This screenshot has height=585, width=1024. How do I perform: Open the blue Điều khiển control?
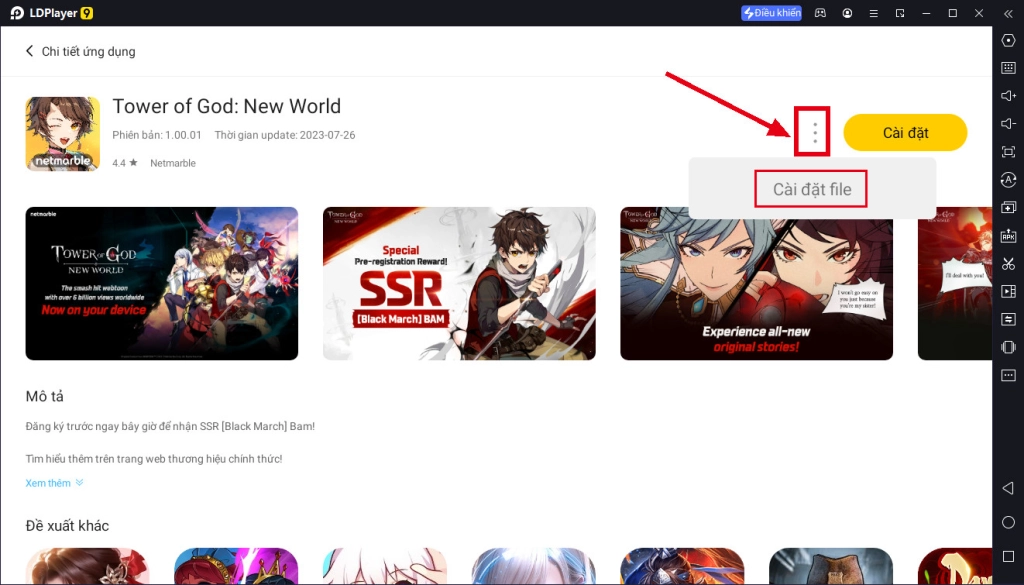point(770,12)
